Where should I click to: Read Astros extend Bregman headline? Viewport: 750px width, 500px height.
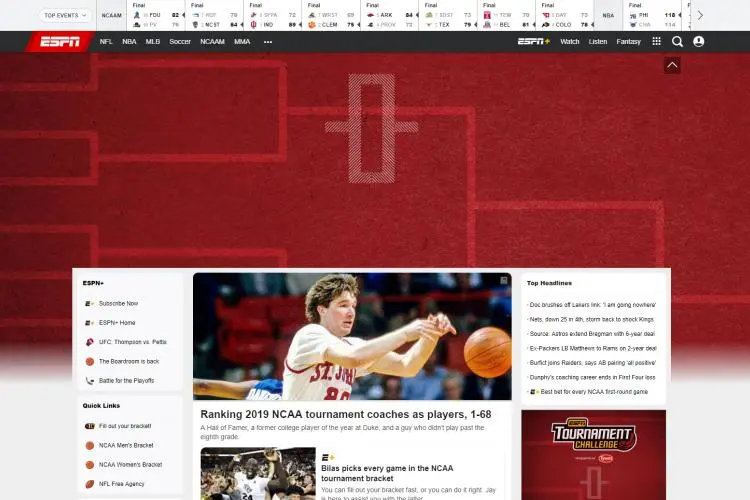point(592,334)
